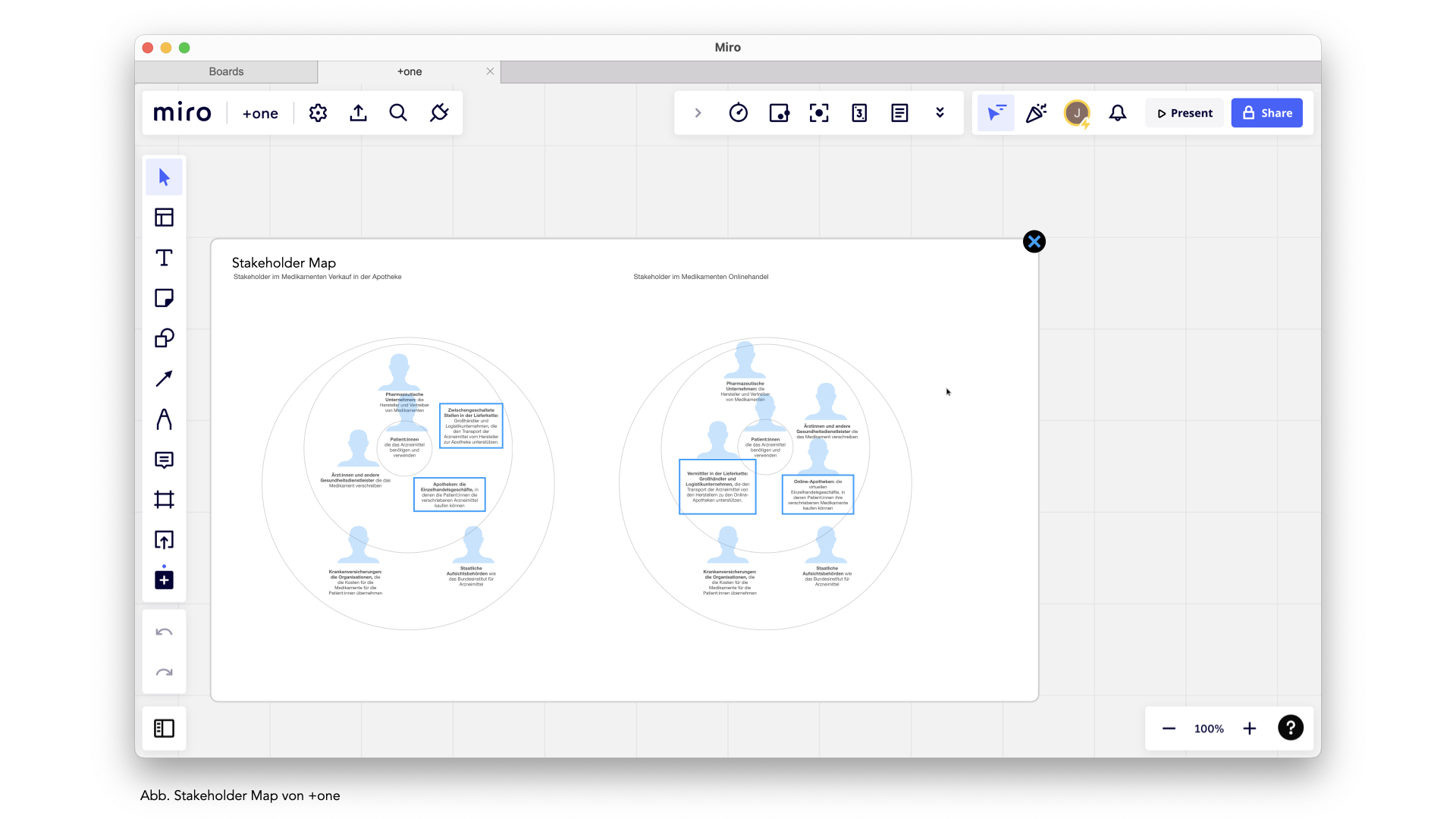Click the blue Share button
Image resolution: width=1456 pixels, height=819 pixels.
[1266, 113]
